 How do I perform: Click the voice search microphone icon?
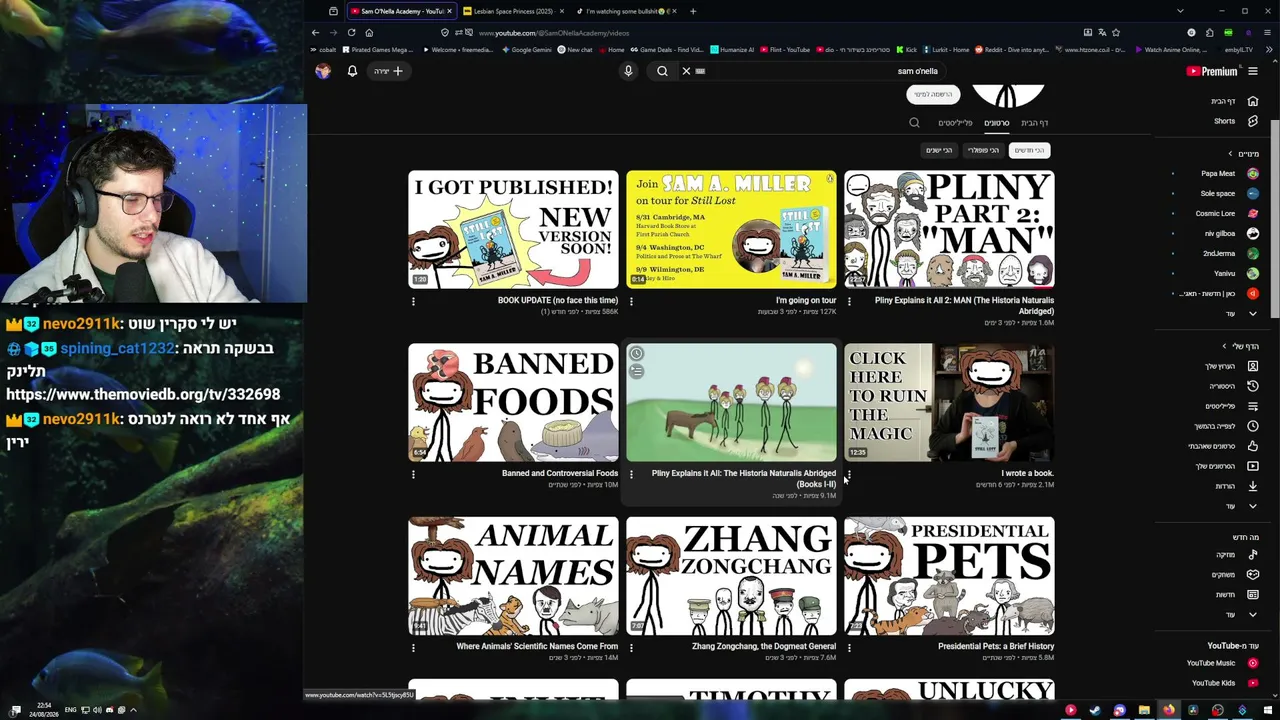coord(628,71)
